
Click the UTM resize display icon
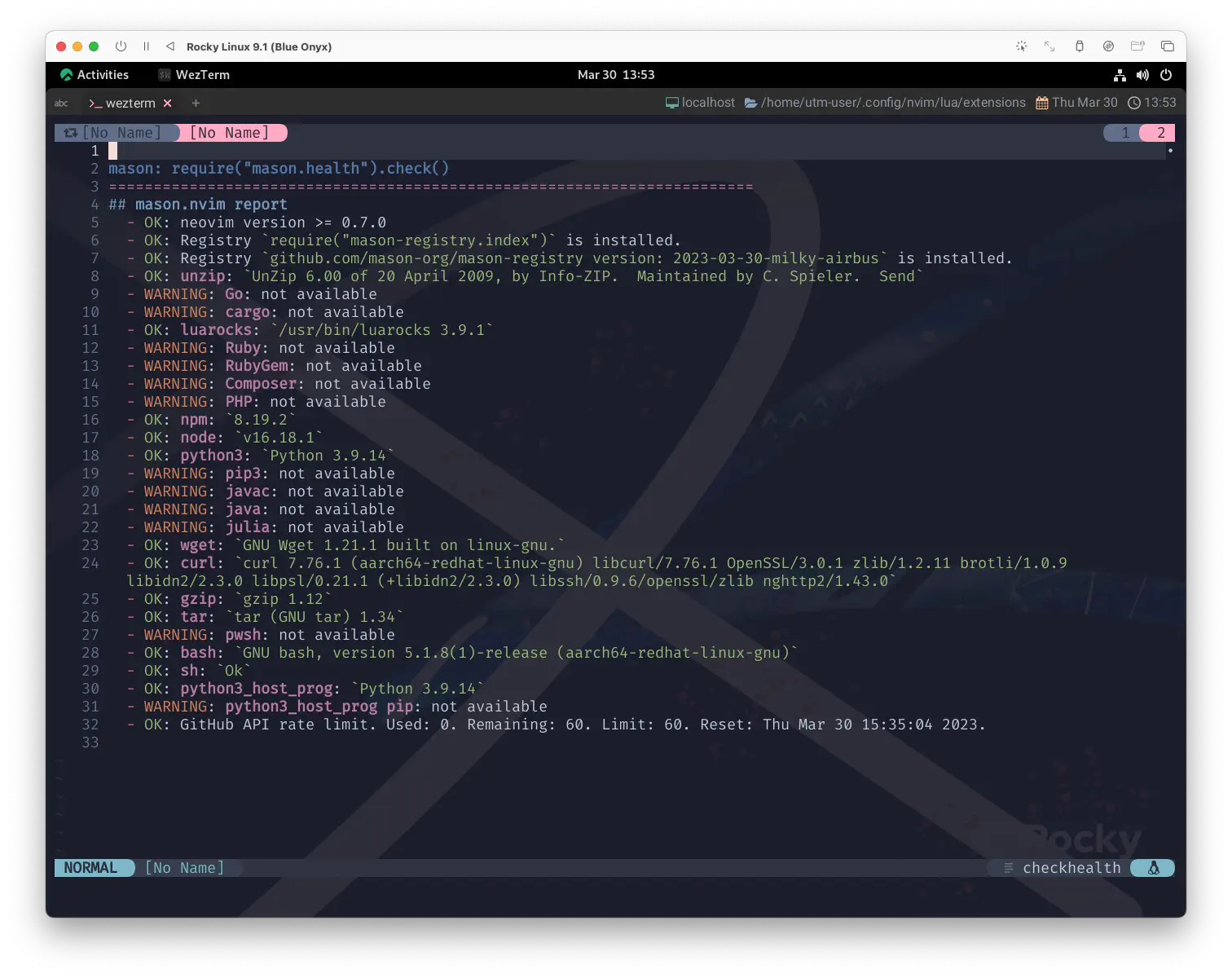[1049, 46]
